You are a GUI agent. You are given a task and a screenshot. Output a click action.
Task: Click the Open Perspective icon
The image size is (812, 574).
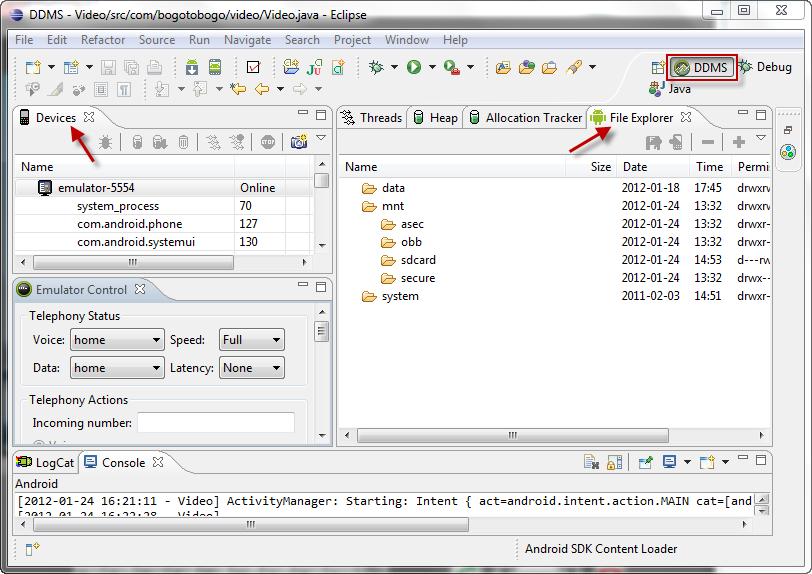pyautogui.click(x=658, y=67)
